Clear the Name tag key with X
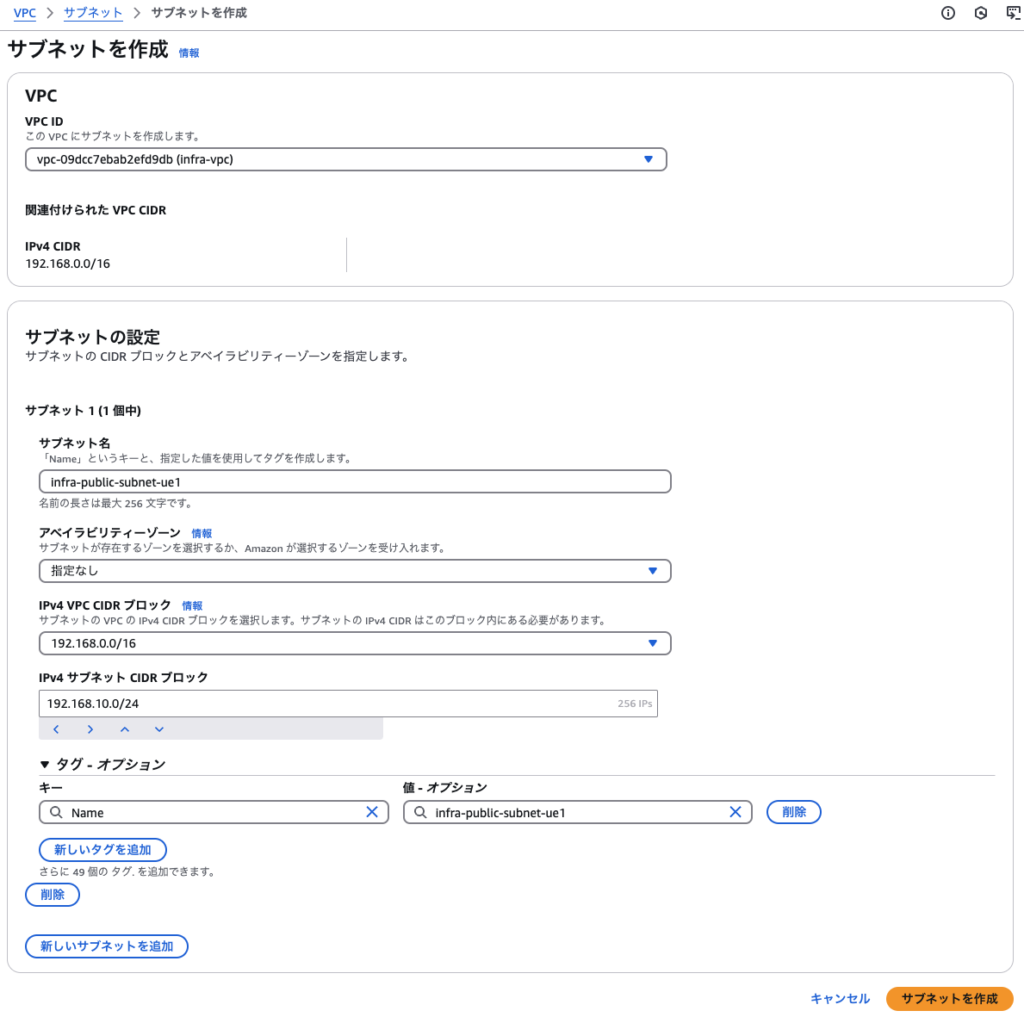The width and height of the screenshot is (1024, 1017). [x=372, y=812]
